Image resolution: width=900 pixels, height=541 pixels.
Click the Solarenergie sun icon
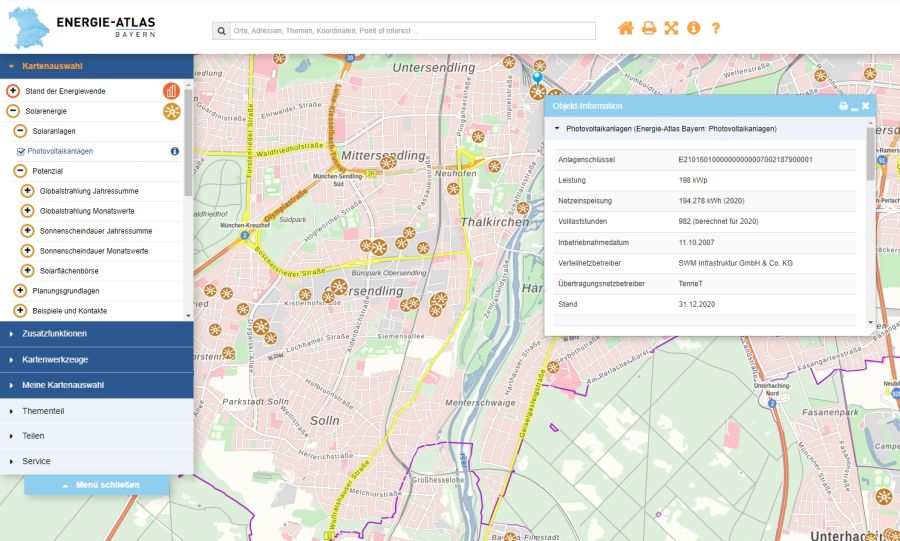coord(172,111)
